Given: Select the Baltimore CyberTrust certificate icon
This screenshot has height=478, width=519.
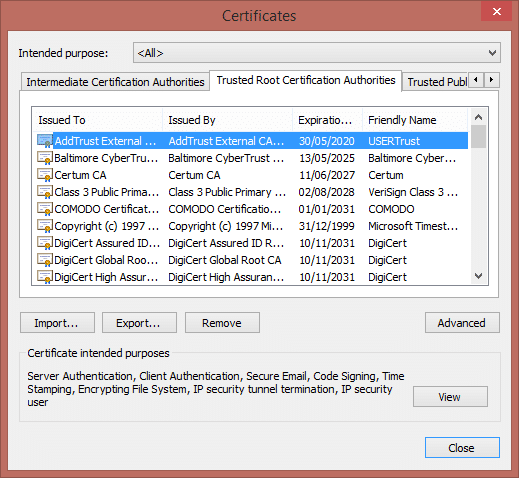Looking at the screenshot, I should (x=45, y=158).
